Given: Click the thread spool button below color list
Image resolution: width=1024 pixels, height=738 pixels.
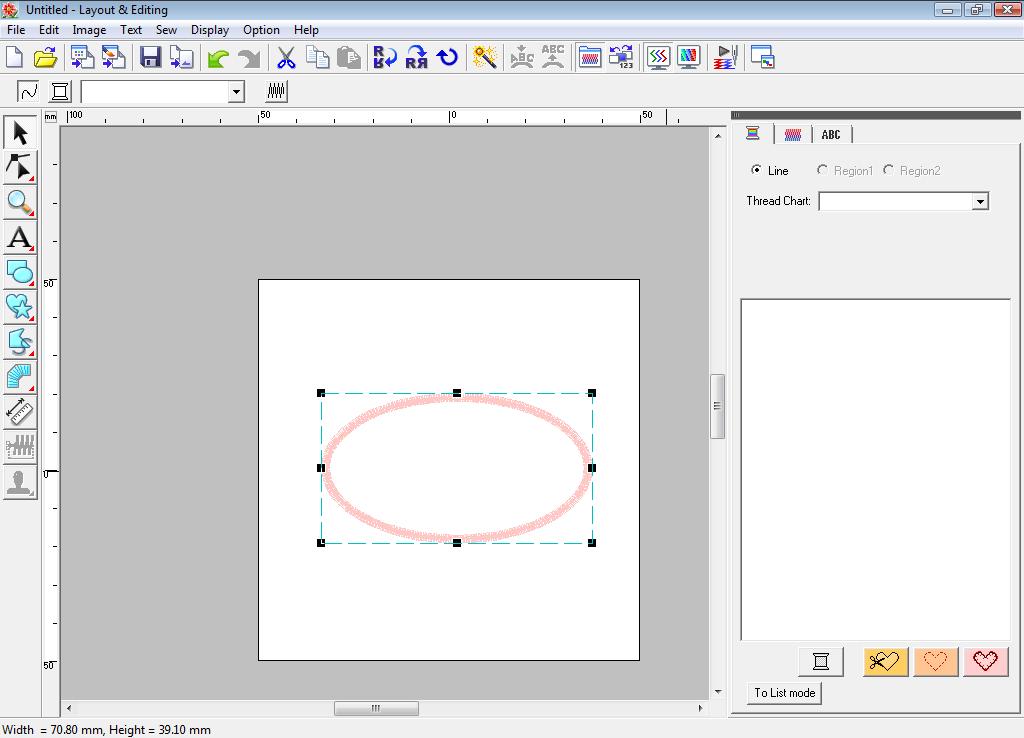Looking at the screenshot, I should (x=821, y=662).
